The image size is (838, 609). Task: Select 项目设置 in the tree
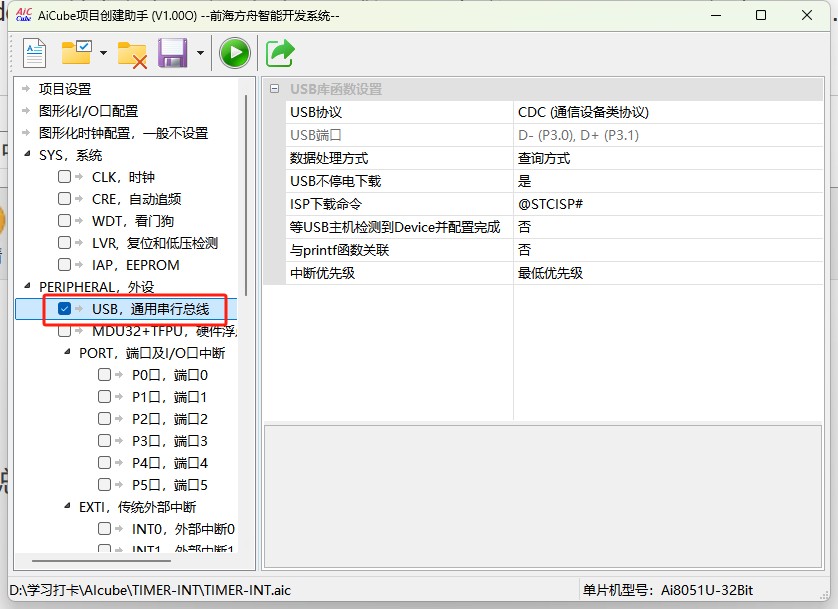[65, 89]
